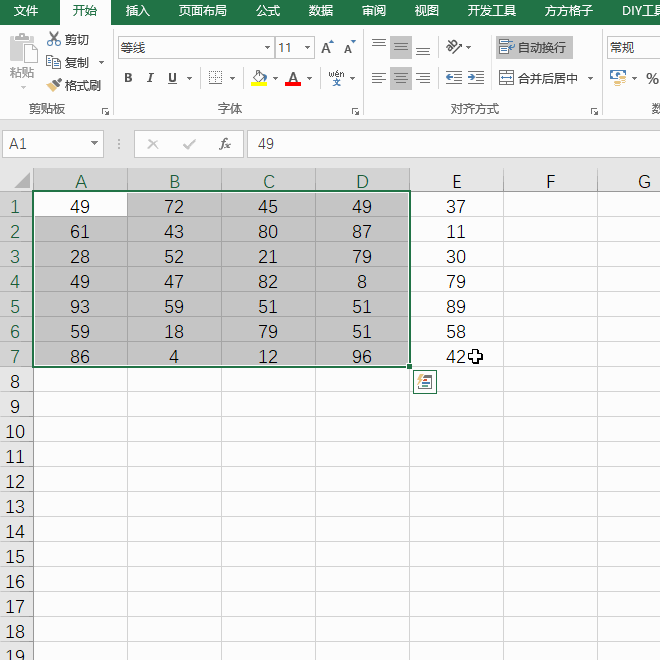Open Merge & Center dropdown arrow
The width and height of the screenshot is (660, 660).
point(590,78)
